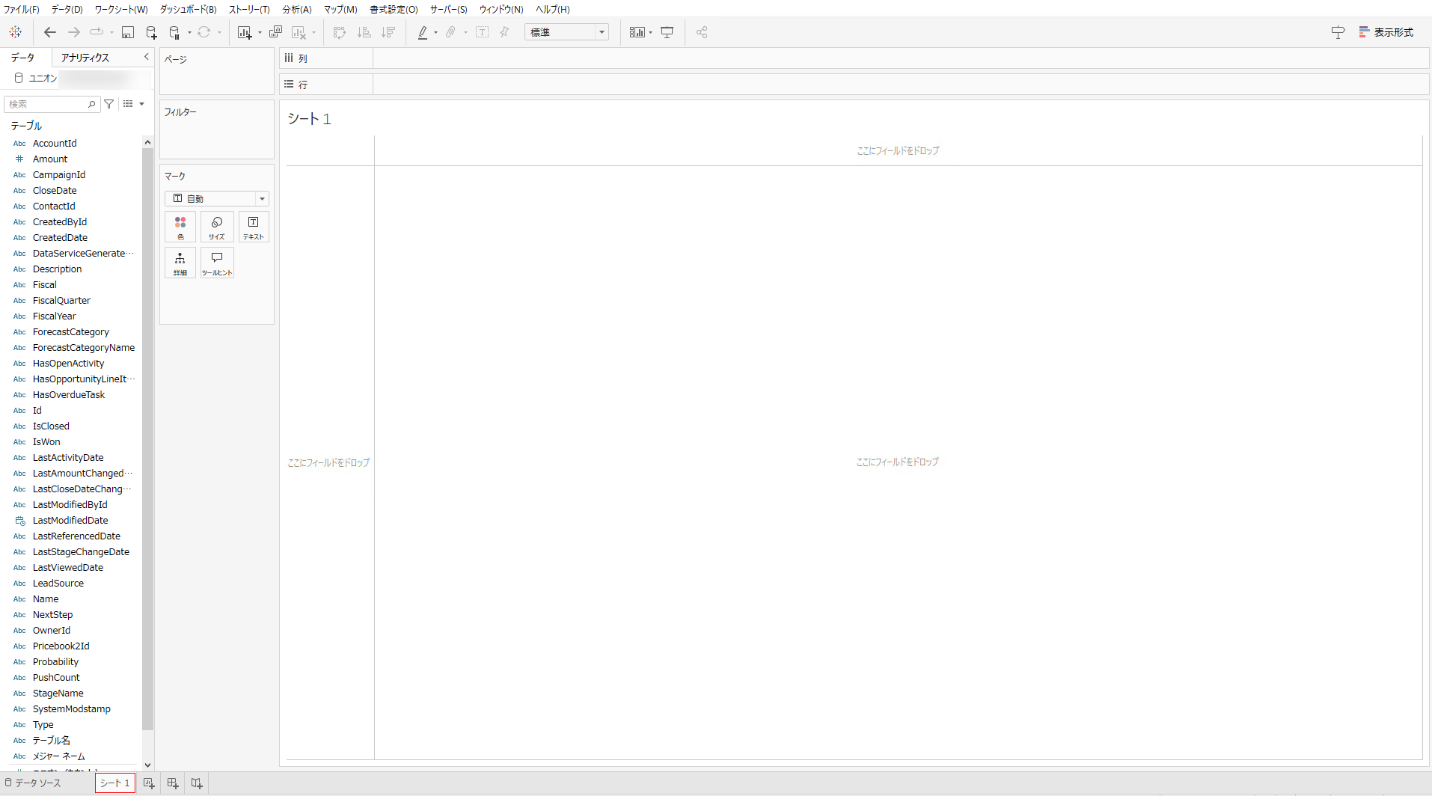Click the Tableau logo start icon
The height and width of the screenshot is (796, 1432).
(x=16, y=32)
